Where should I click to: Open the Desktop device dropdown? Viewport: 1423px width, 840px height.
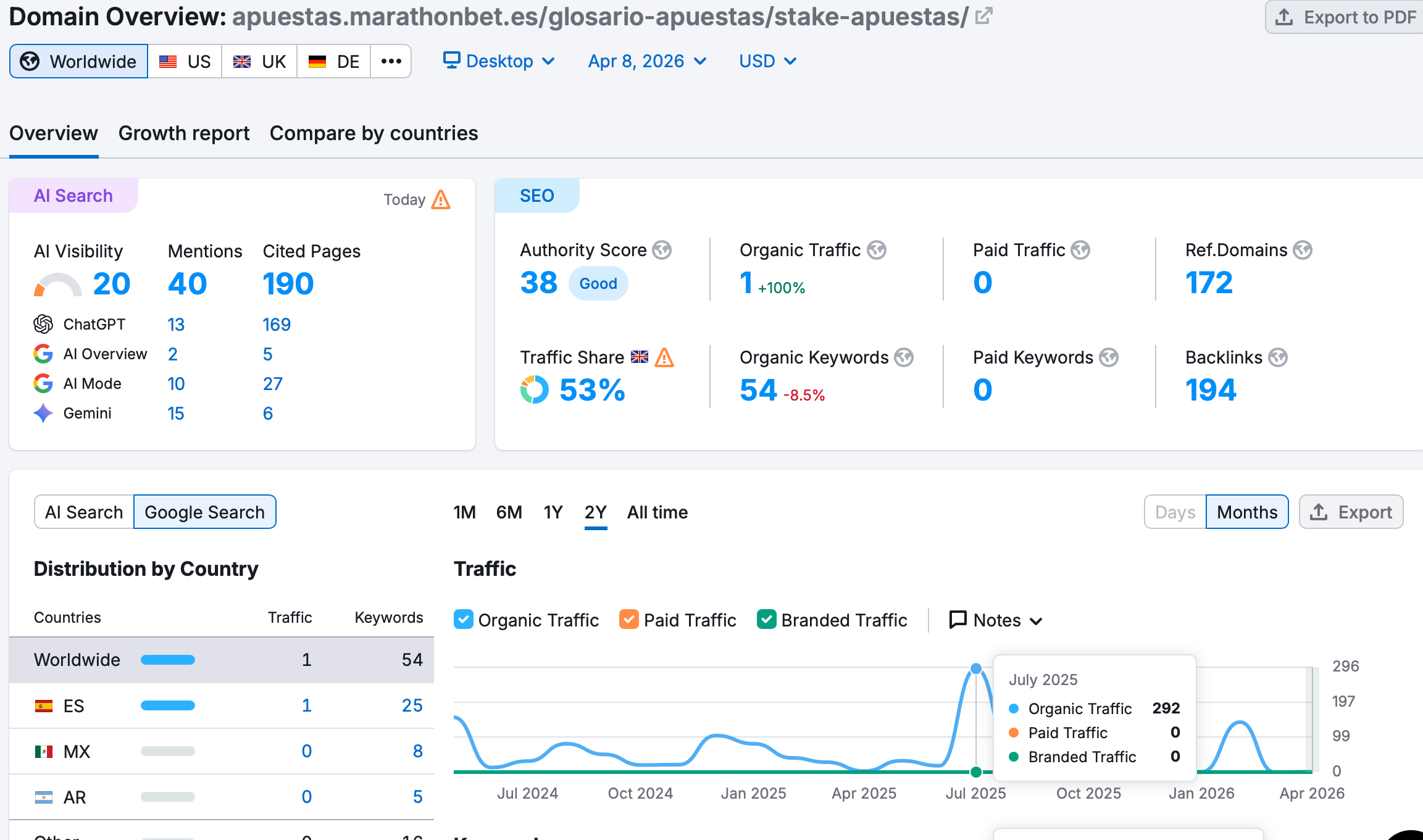coord(499,61)
